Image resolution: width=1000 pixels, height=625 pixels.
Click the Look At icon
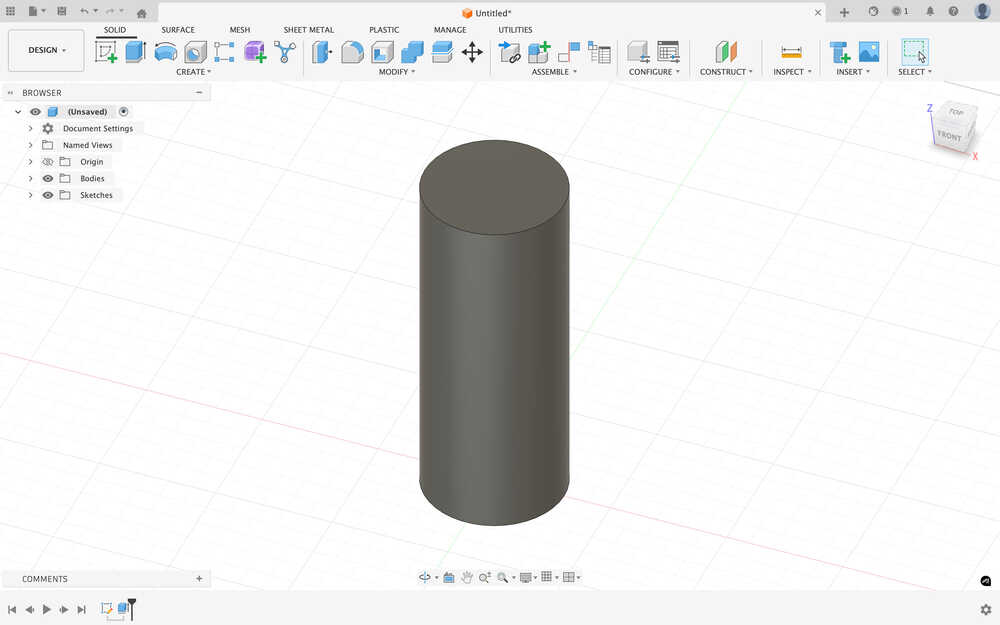(x=448, y=577)
